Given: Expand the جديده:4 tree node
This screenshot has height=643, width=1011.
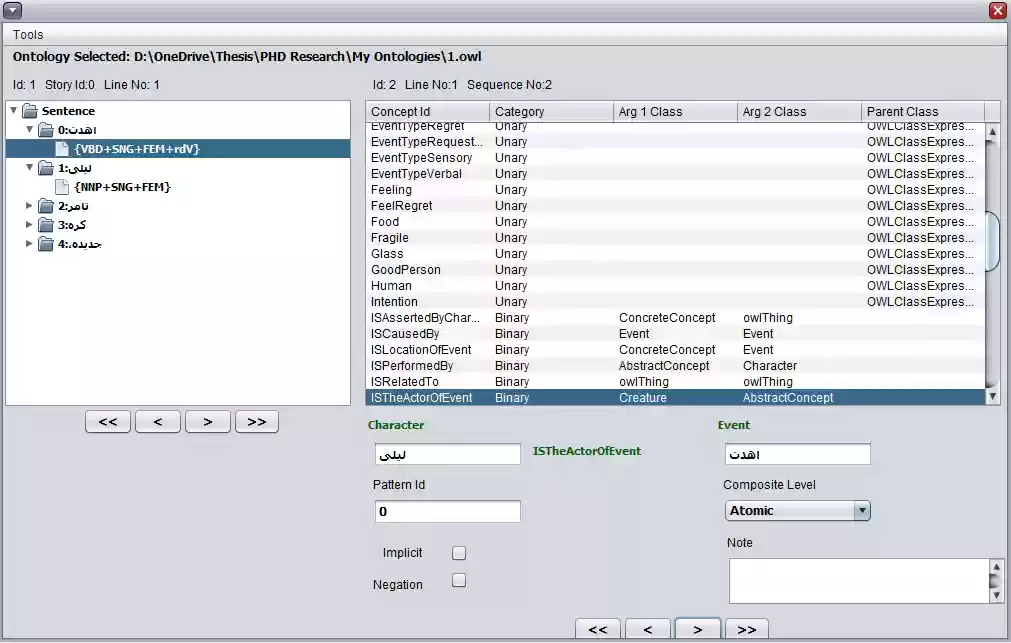Looking at the screenshot, I should (29, 243).
